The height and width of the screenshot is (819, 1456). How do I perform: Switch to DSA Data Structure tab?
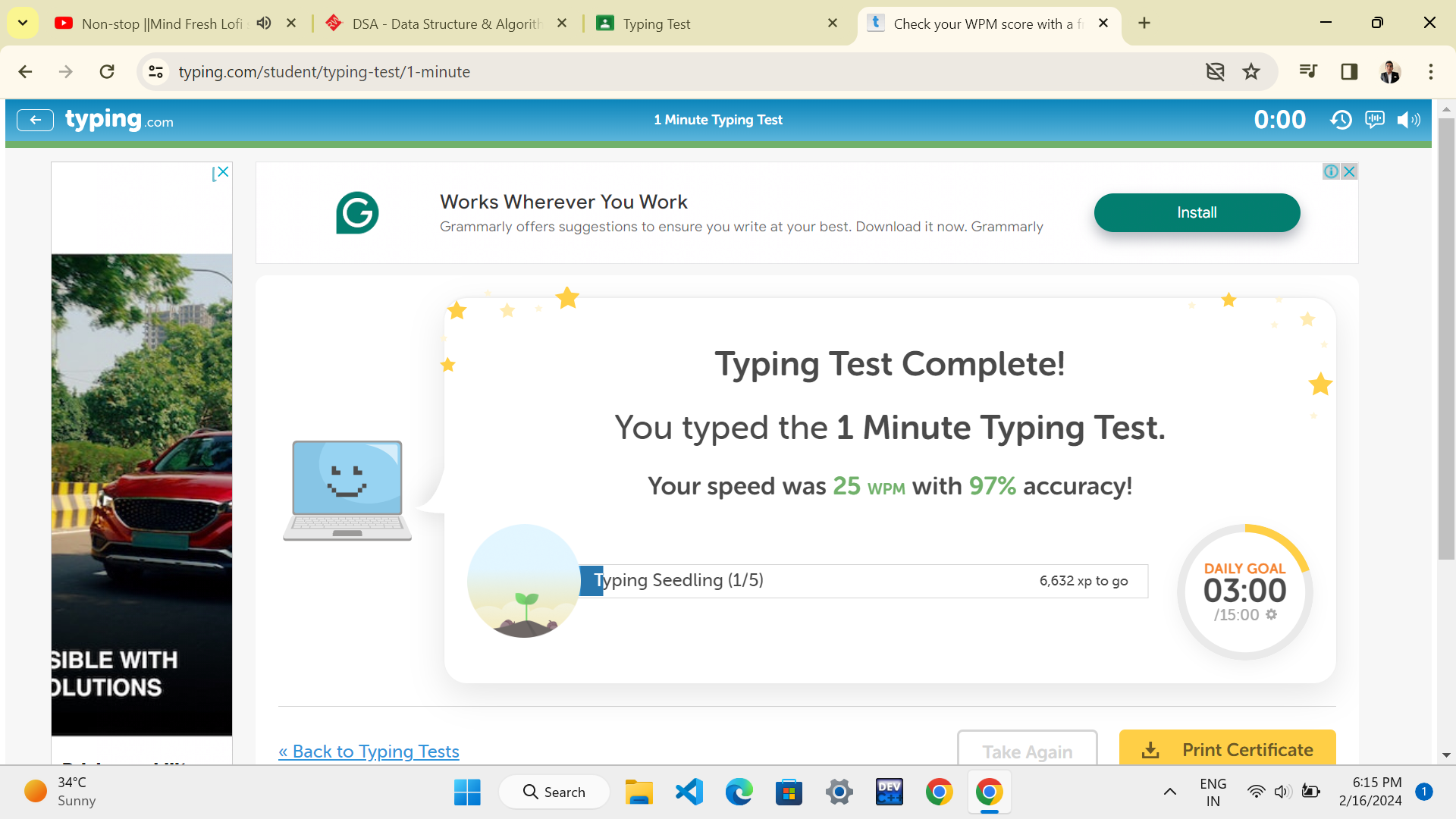click(x=447, y=24)
